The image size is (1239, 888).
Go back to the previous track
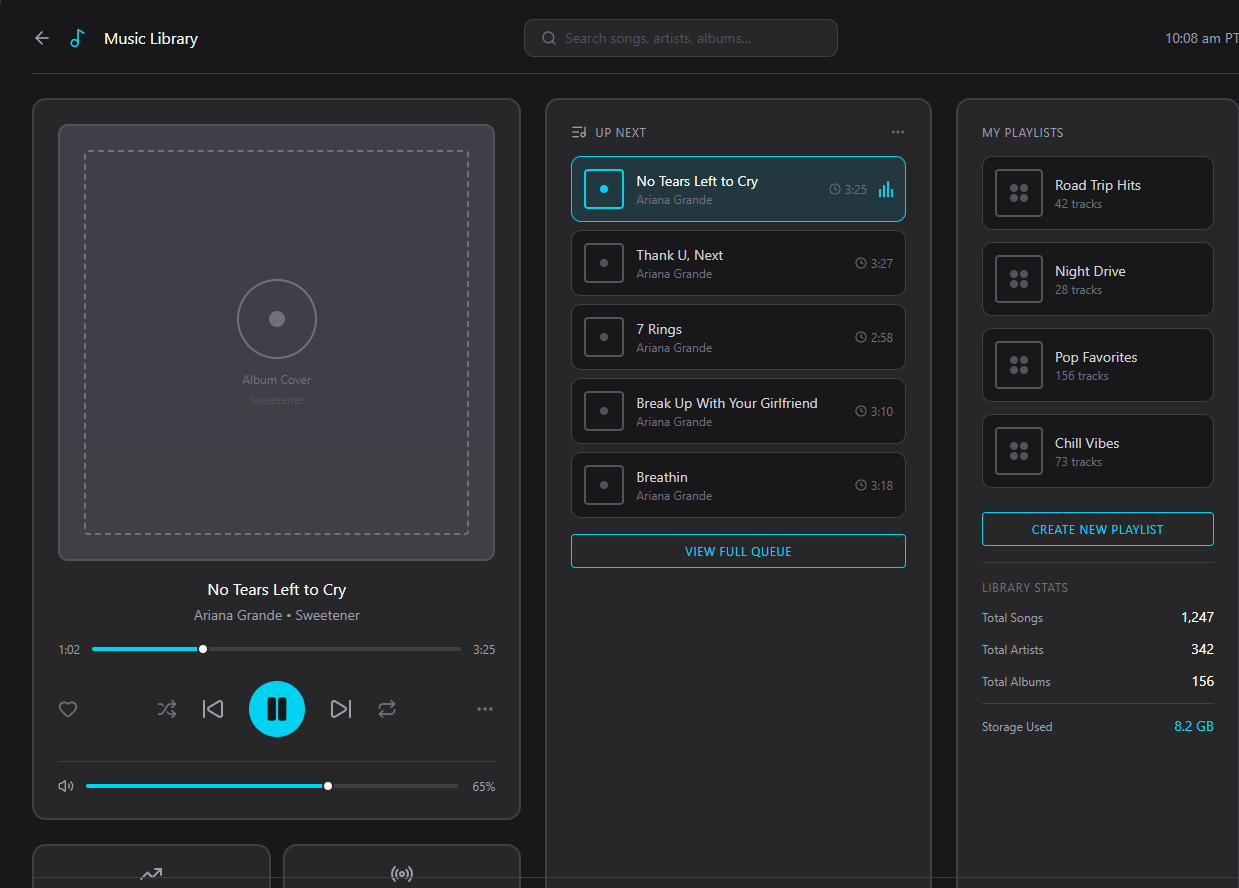[213, 709]
